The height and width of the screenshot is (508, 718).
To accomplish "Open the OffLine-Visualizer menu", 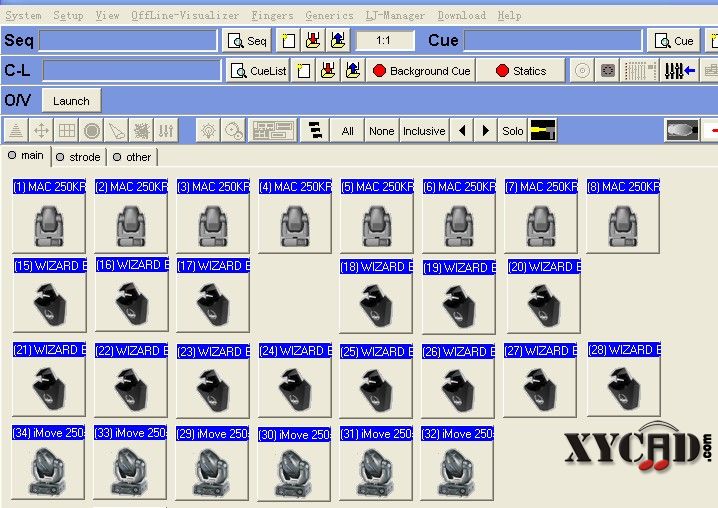I will click(185, 16).
